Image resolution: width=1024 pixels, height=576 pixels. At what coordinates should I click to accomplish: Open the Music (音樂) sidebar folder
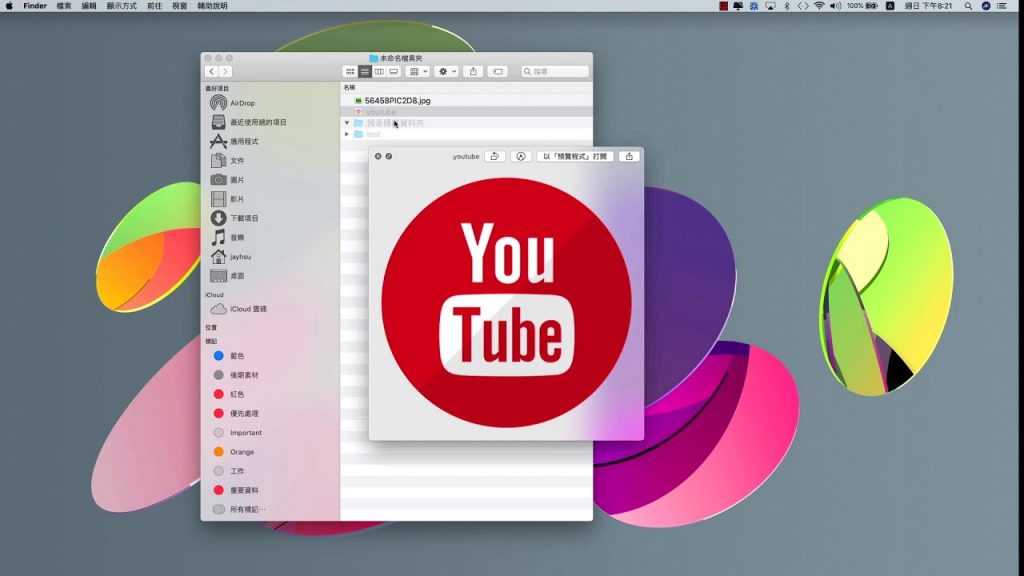(x=236, y=237)
